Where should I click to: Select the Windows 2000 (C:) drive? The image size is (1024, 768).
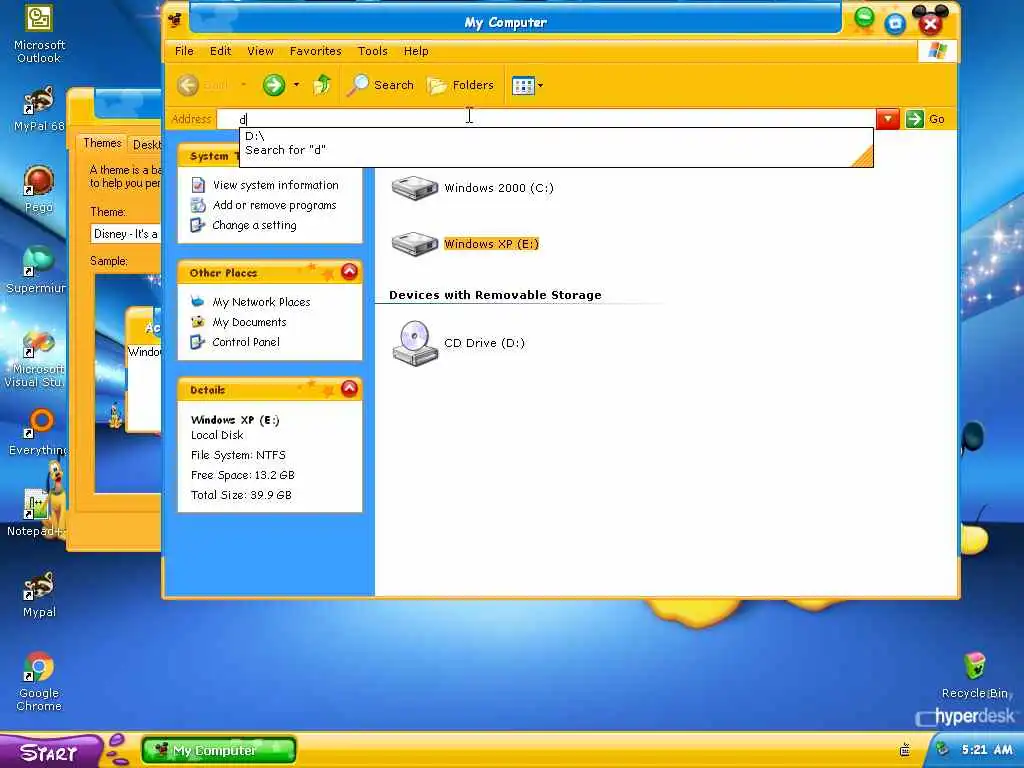click(472, 188)
